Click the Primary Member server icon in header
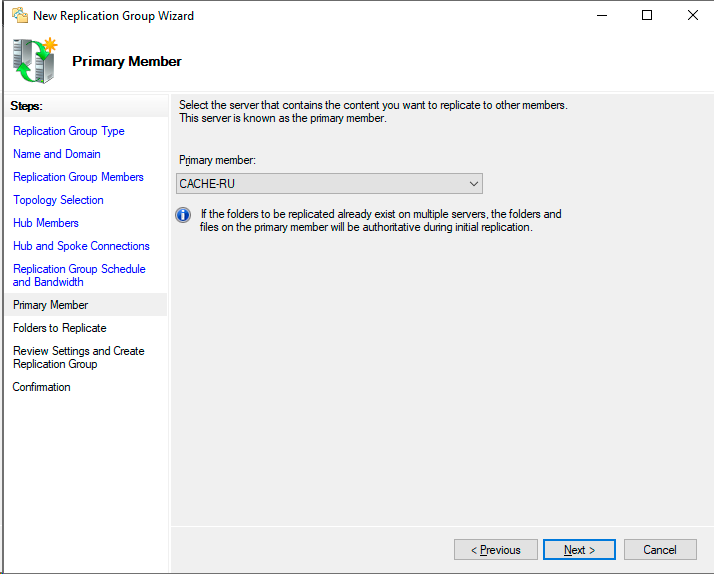Image resolution: width=714 pixels, height=574 pixels. point(35,61)
